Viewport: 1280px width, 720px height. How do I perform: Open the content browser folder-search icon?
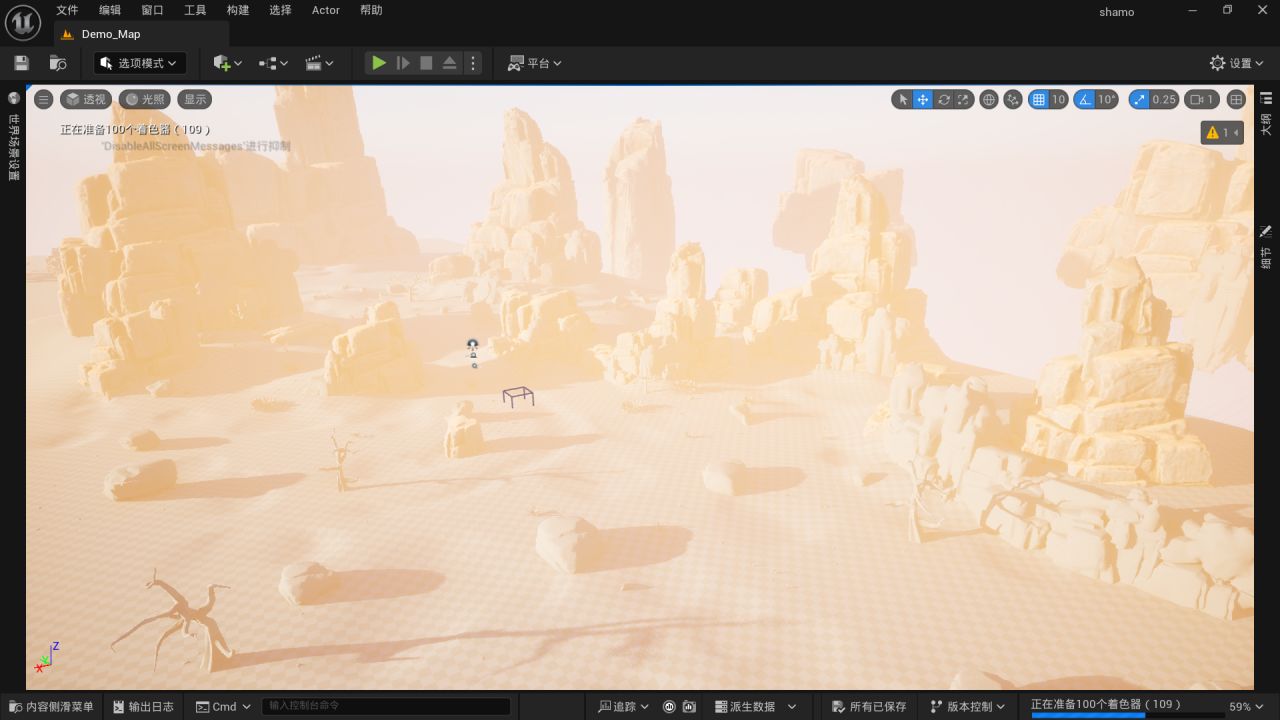click(58, 63)
